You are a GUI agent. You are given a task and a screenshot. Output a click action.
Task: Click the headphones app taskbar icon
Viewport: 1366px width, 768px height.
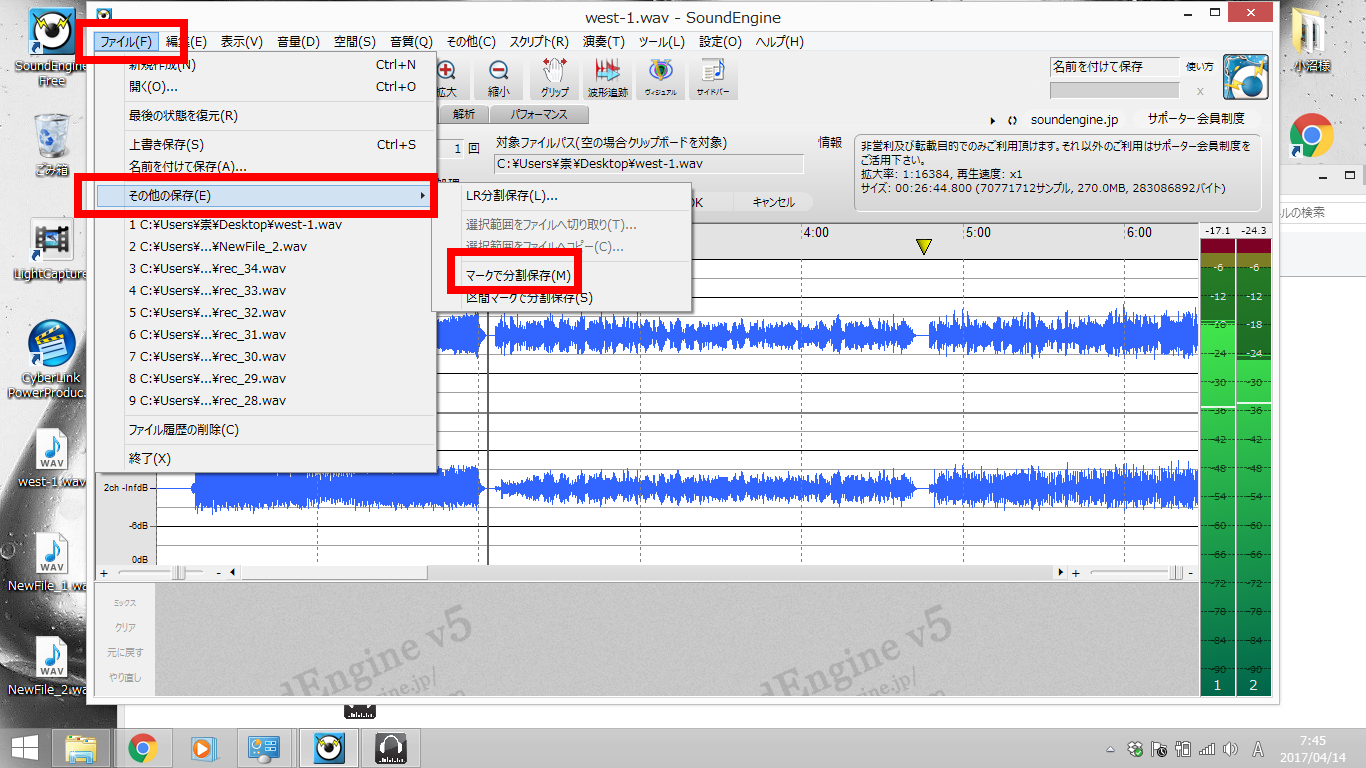389,747
